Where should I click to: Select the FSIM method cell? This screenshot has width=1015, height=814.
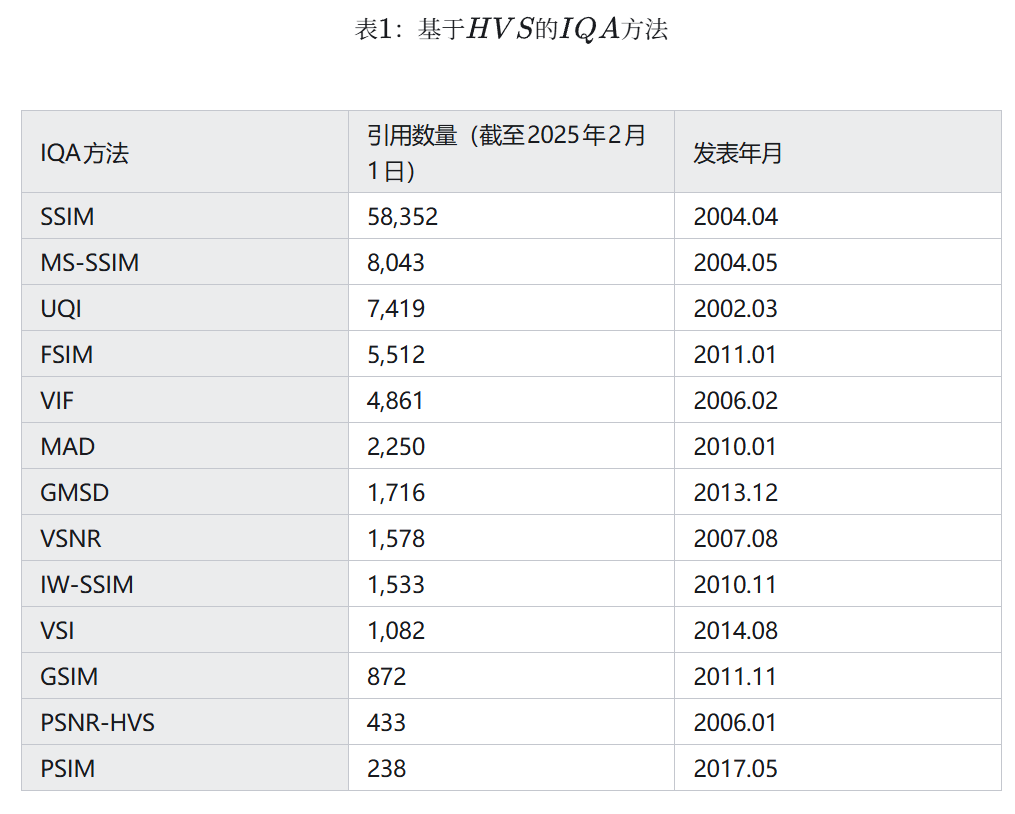pyautogui.click(x=67, y=355)
